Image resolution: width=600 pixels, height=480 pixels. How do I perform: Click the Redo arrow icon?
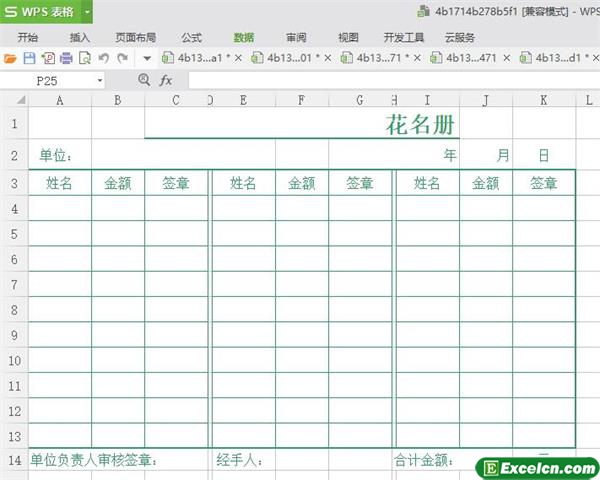121,58
